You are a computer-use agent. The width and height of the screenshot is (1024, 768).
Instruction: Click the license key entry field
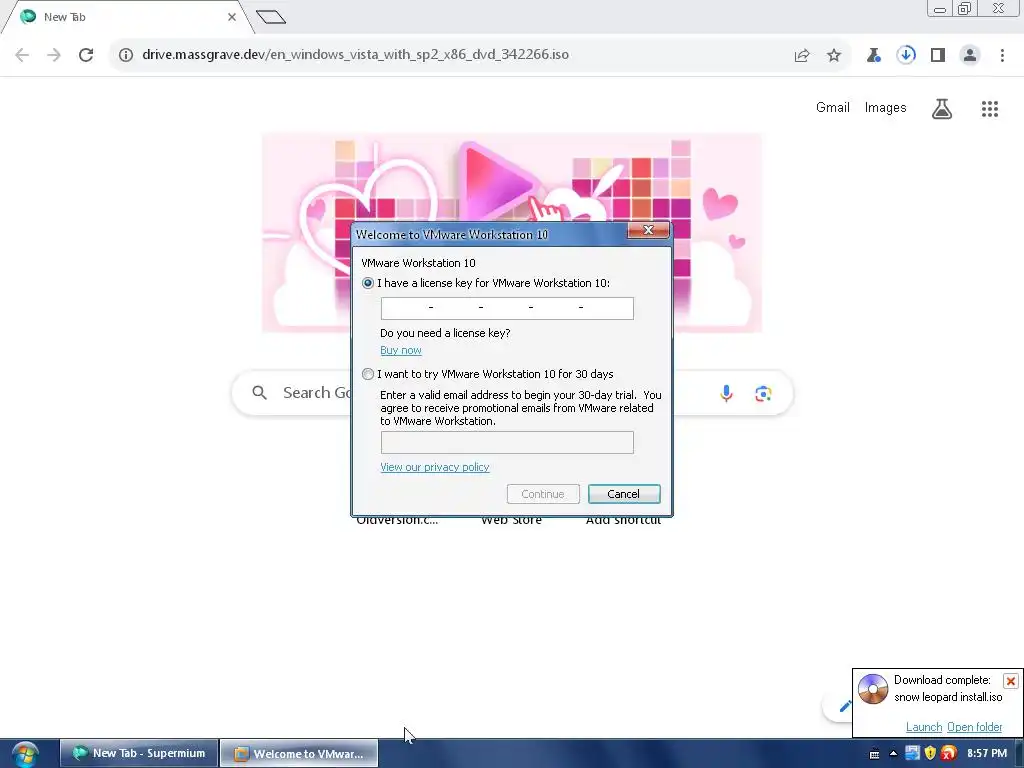coord(507,308)
